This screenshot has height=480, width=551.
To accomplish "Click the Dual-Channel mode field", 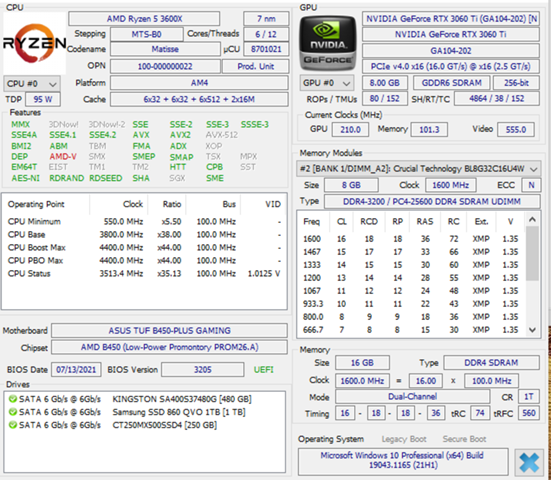I will pos(413,397).
